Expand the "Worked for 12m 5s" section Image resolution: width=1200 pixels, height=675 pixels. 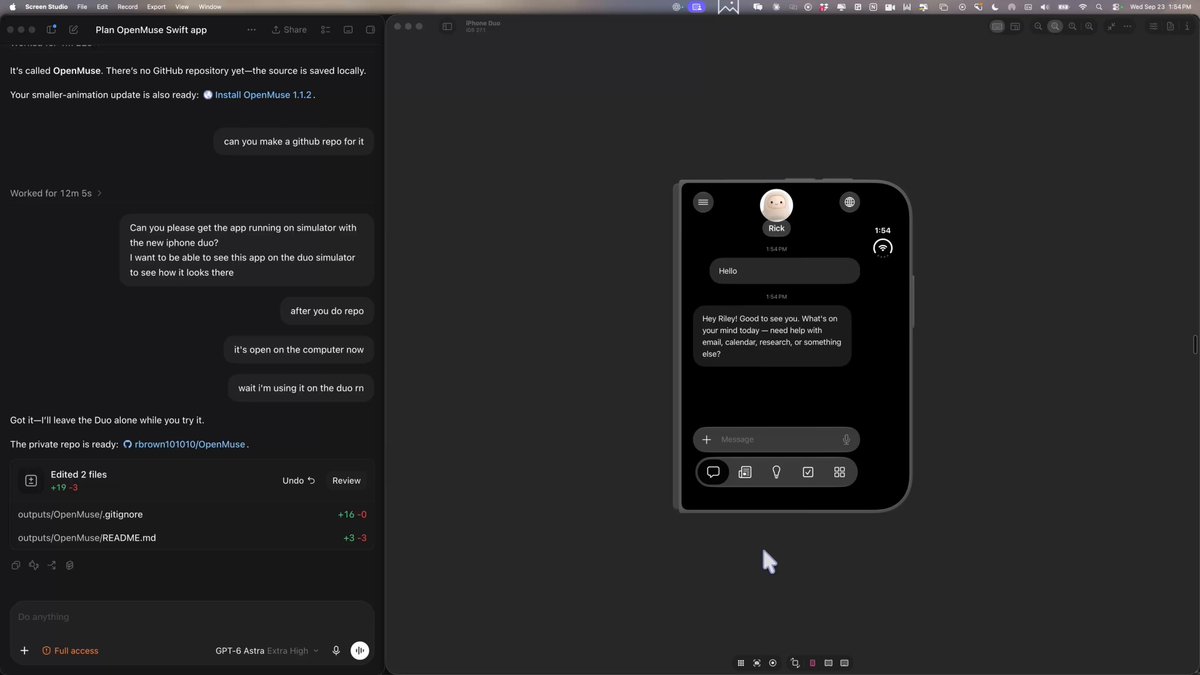point(56,193)
